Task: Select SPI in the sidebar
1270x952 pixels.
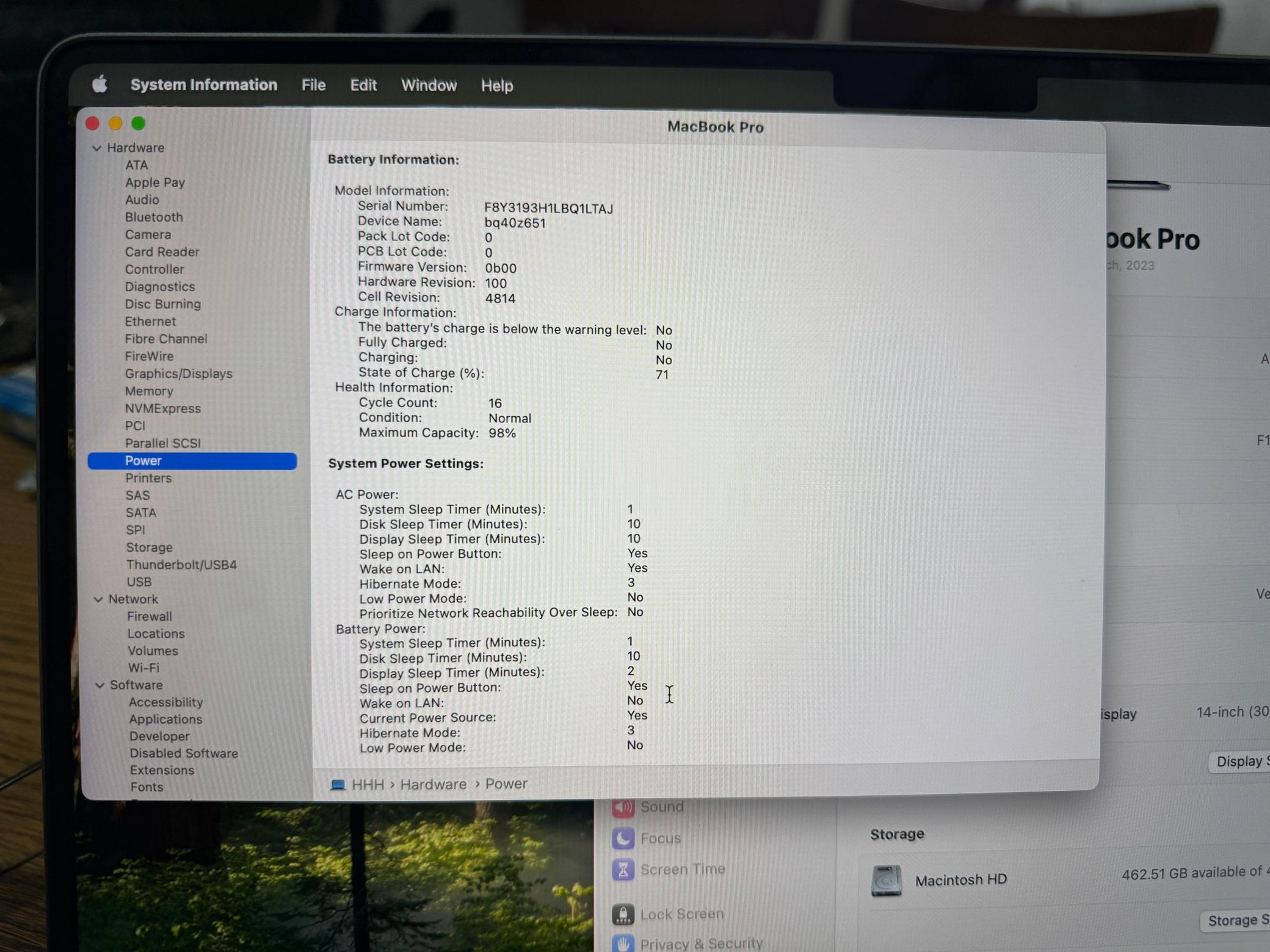Action: (136, 530)
